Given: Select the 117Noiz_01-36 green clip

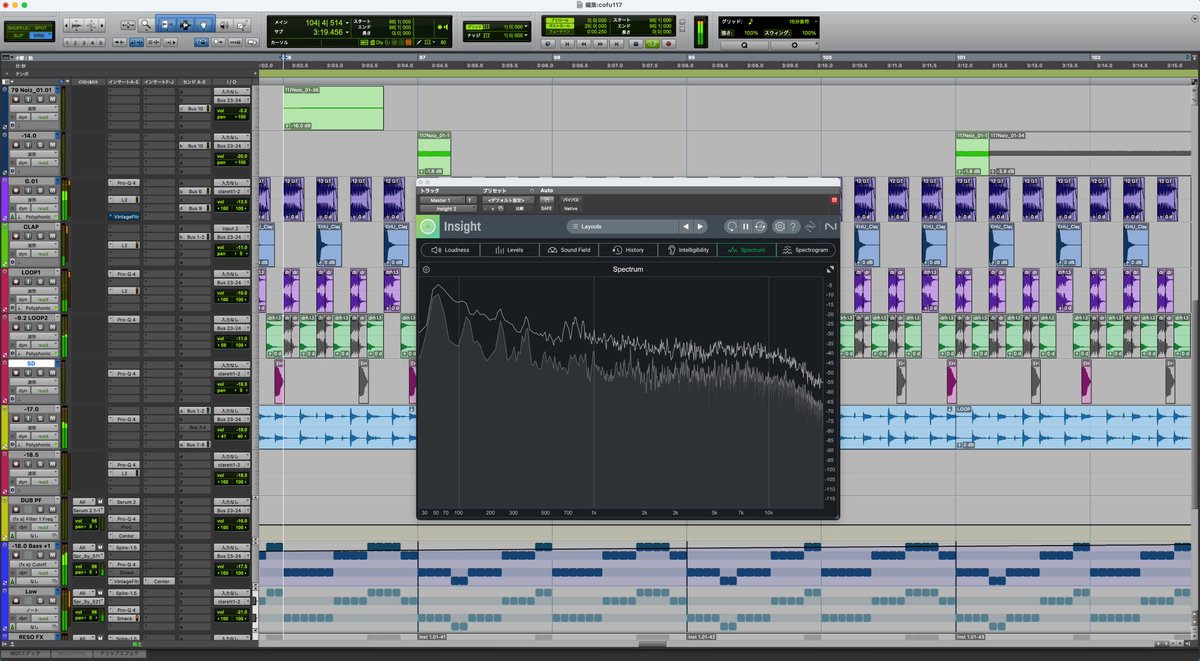Looking at the screenshot, I should point(333,108).
